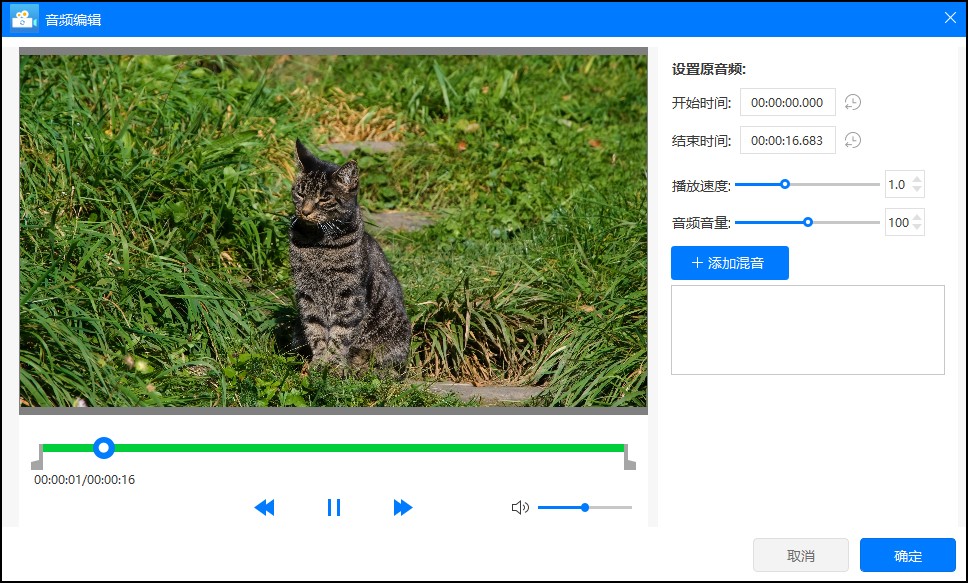This screenshot has width=968, height=583.
Task: Mute audio via the speaker icon
Action: (520, 507)
